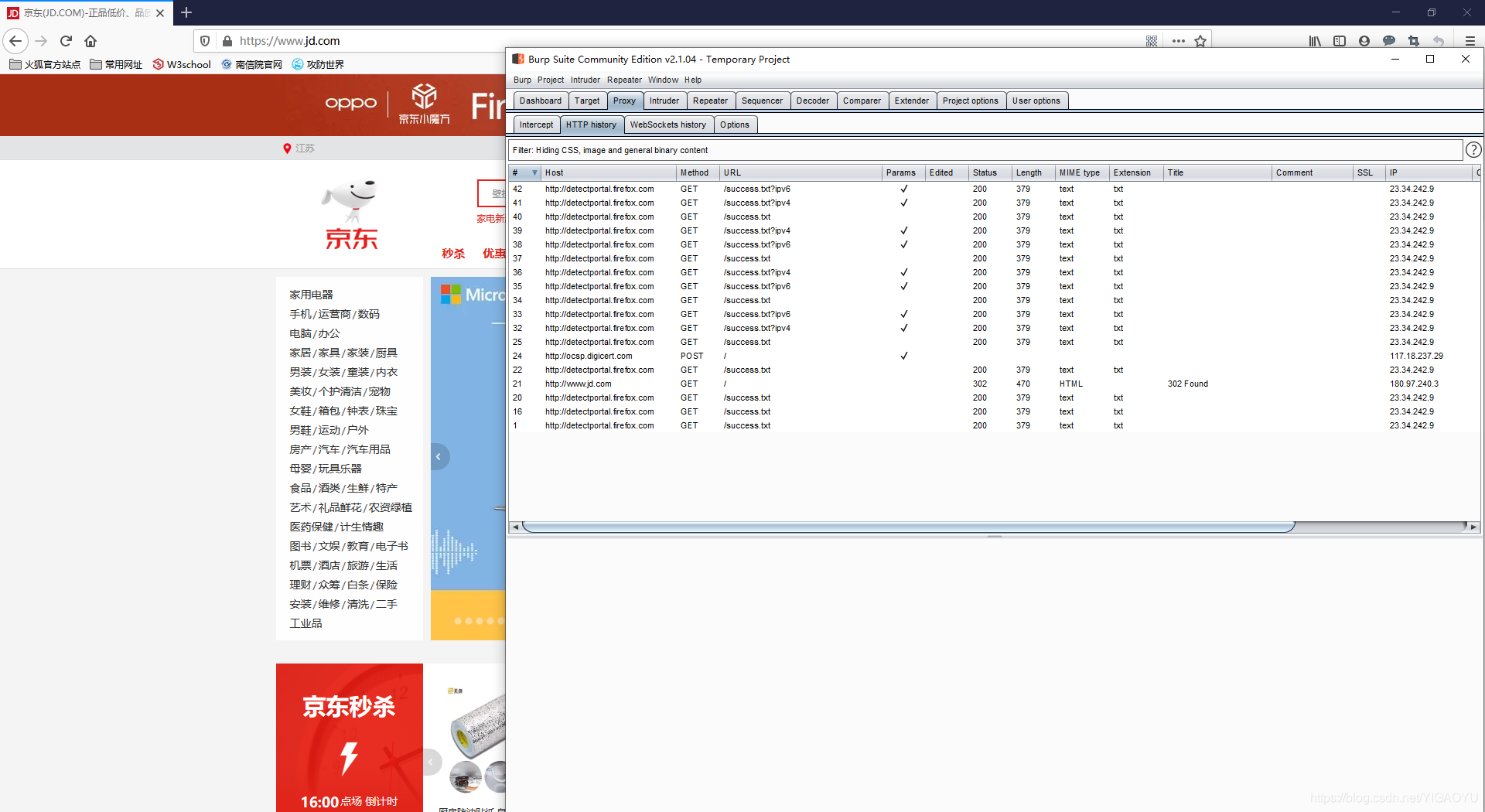Open Proxy Options sub-tab
1485x812 pixels.
[x=735, y=125]
